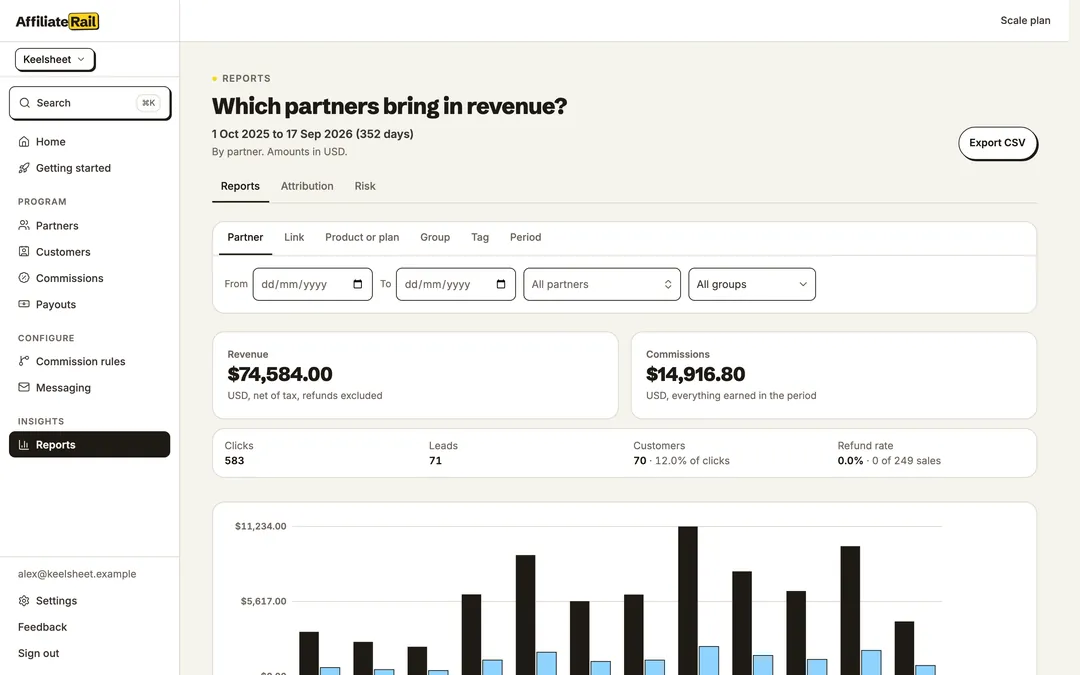Click the To date input field
Screen dimensions: 1080x675
coord(456,284)
